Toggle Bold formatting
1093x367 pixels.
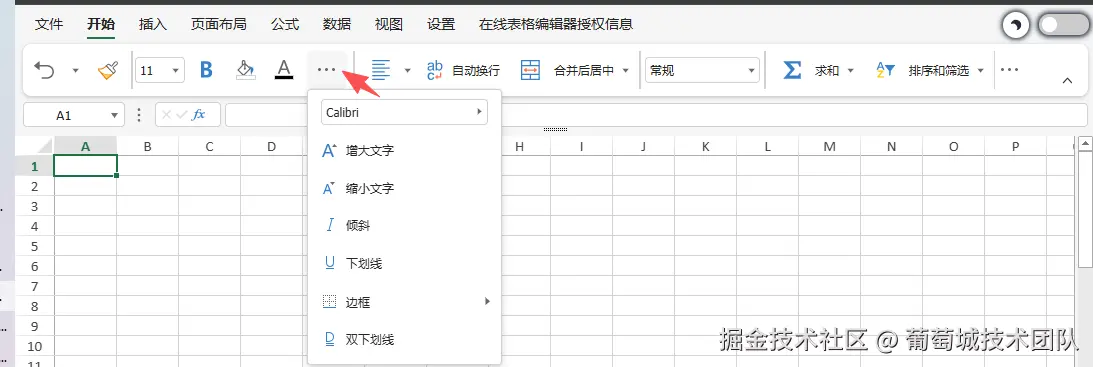206,70
